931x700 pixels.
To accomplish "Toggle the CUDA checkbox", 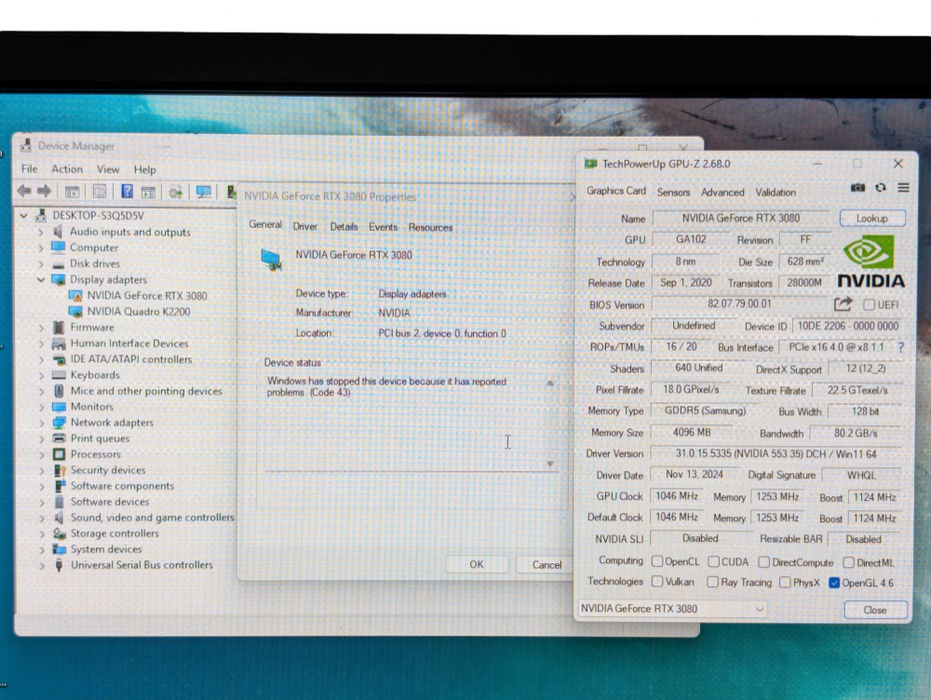I will click(714, 561).
